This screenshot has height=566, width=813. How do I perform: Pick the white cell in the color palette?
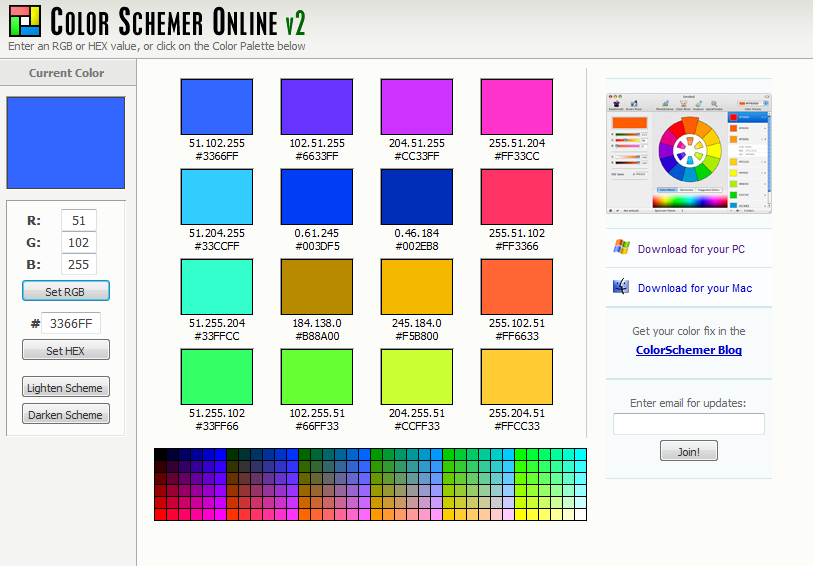tap(580, 515)
